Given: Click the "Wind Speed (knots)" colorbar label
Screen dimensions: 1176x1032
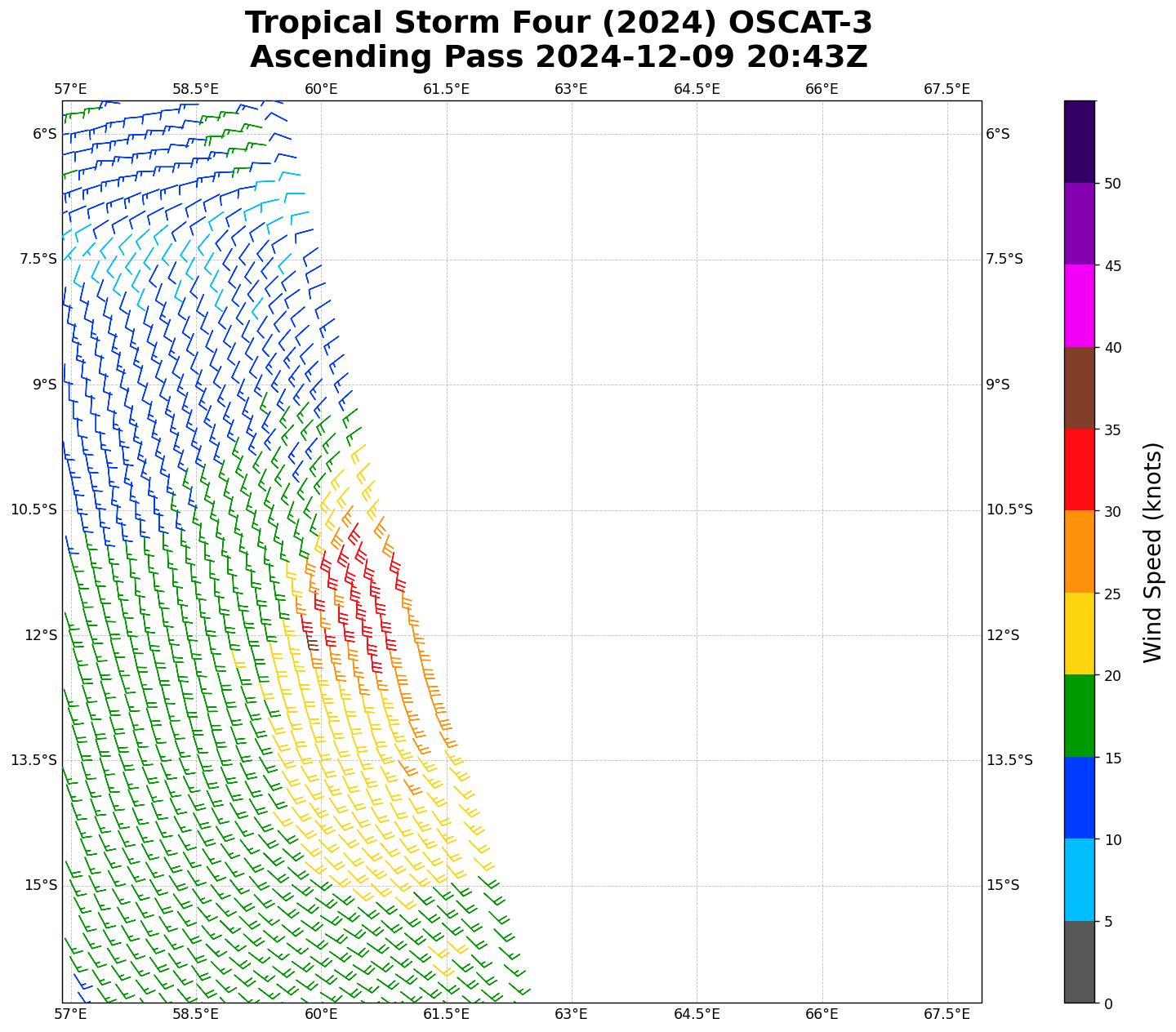Looking at the screenshot, I should point(1151,552).
